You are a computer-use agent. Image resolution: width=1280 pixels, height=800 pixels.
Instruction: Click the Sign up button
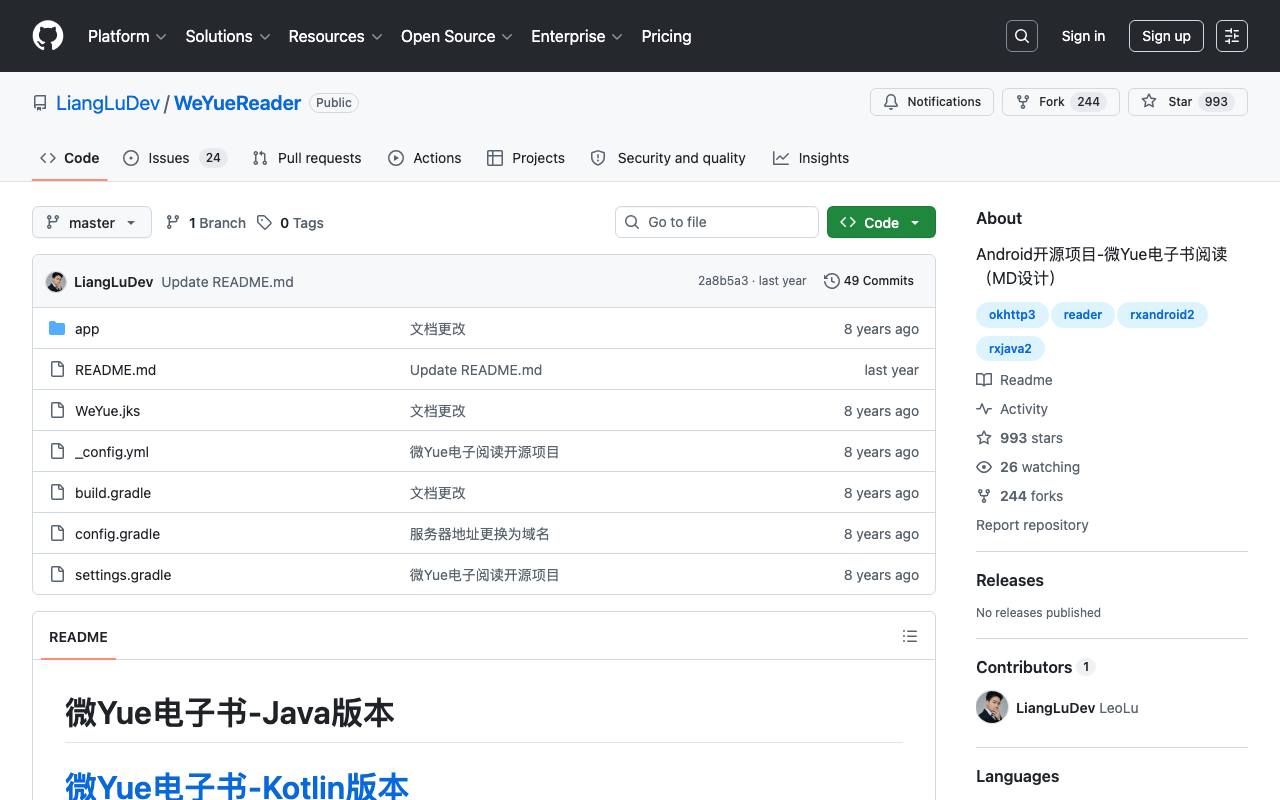[x=1166, y=36]
